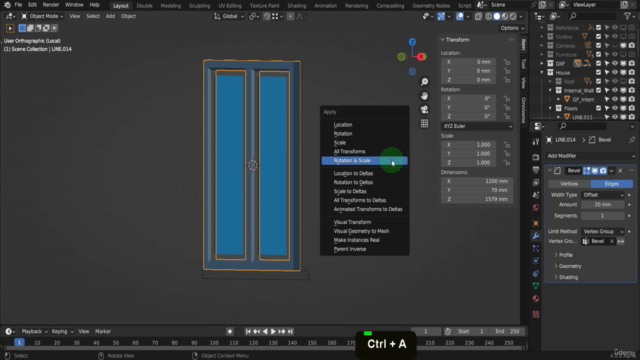Viewport: 640px width, 360px height.
Task: Select material preview shading icon
Action: click(x=505, y=16)
